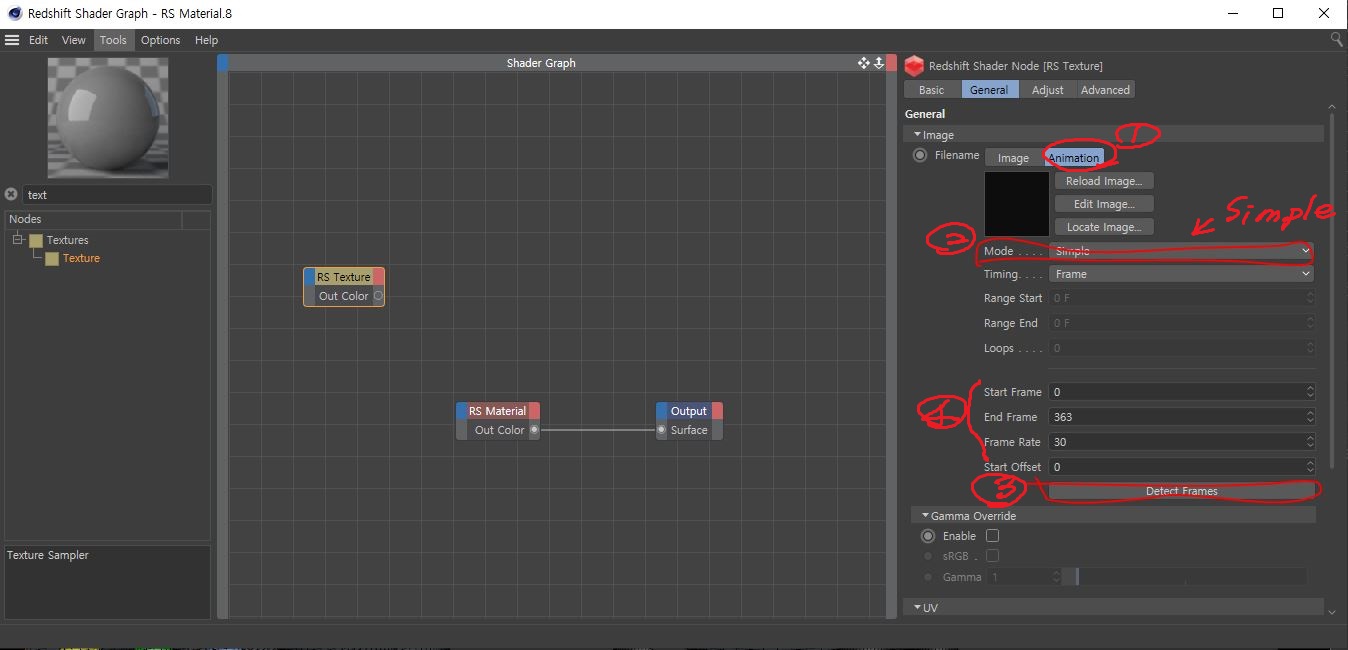Select the Animation filename tab
Image resolution: width=1348 pixels, height=650 pixels.
coord(1074,158)
